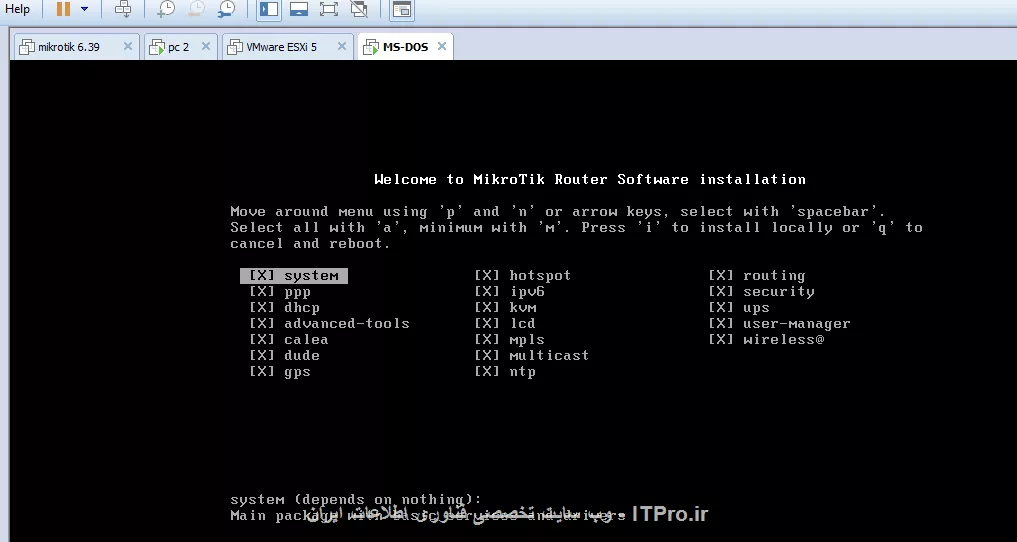Close the VMware ESXi 5 tab
This screenshot has width=1017, height=542.
342,46
